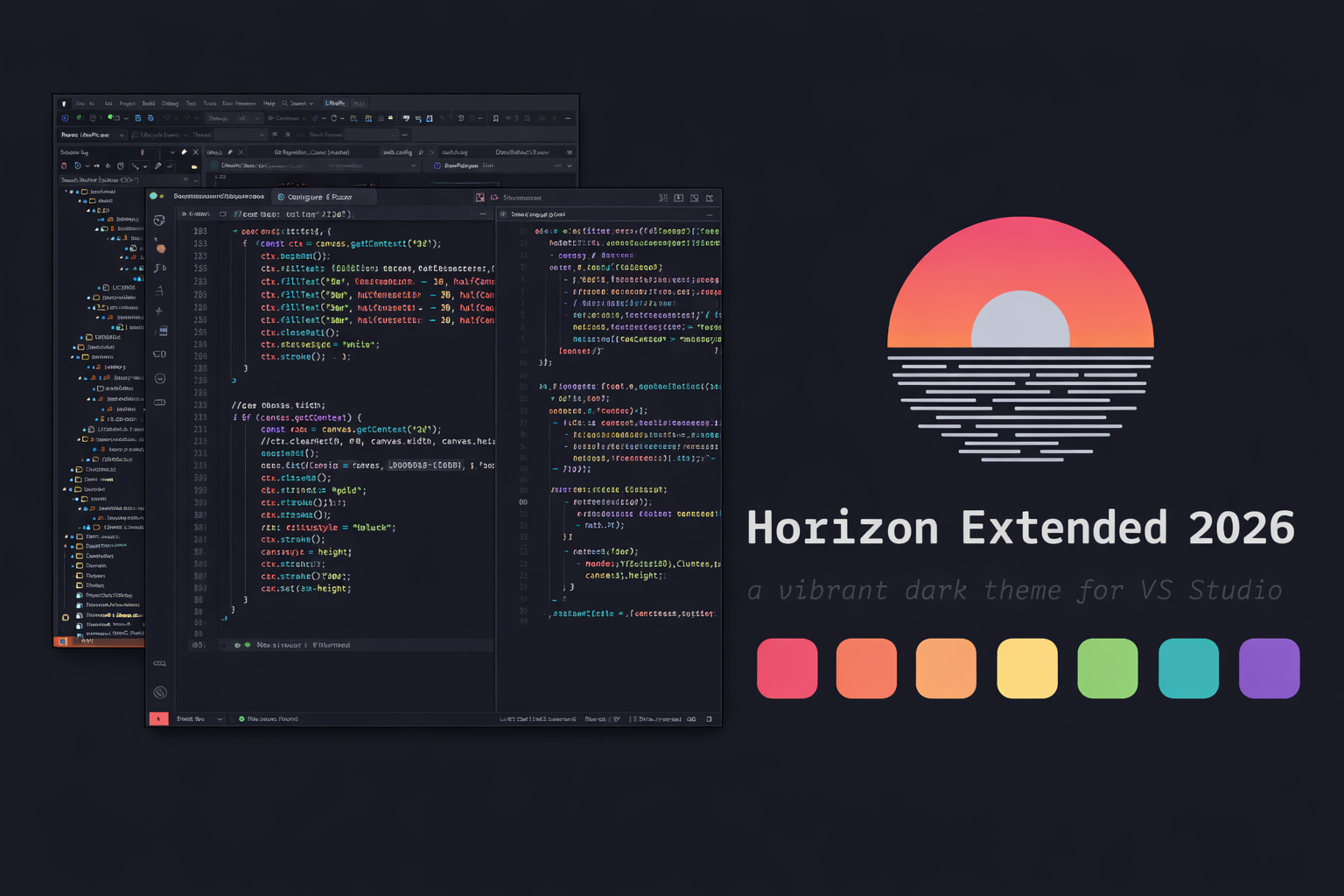Select the debugger status icon in bottom-left corner
This screenshot has height=896, width=1344.
[158, 718]
